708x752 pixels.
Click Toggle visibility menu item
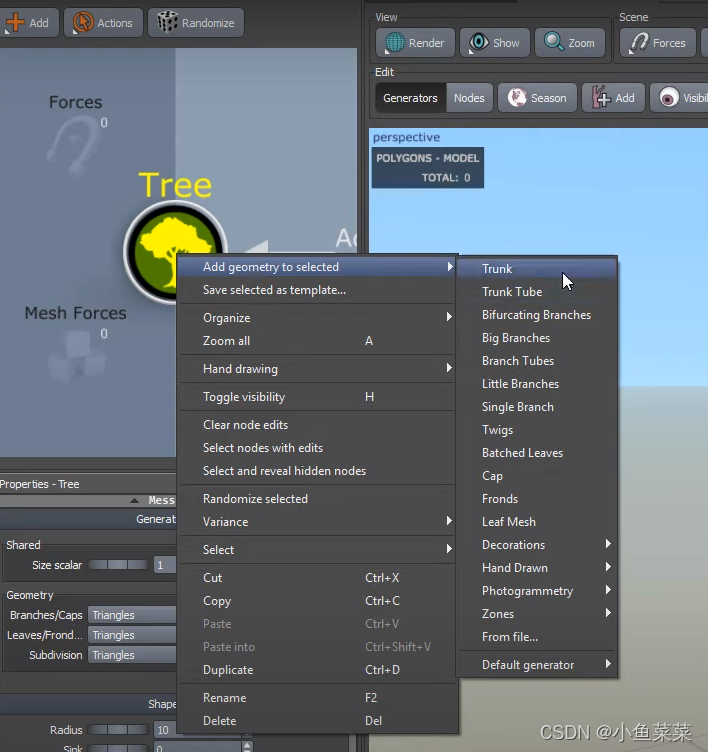tap(317, 397)
